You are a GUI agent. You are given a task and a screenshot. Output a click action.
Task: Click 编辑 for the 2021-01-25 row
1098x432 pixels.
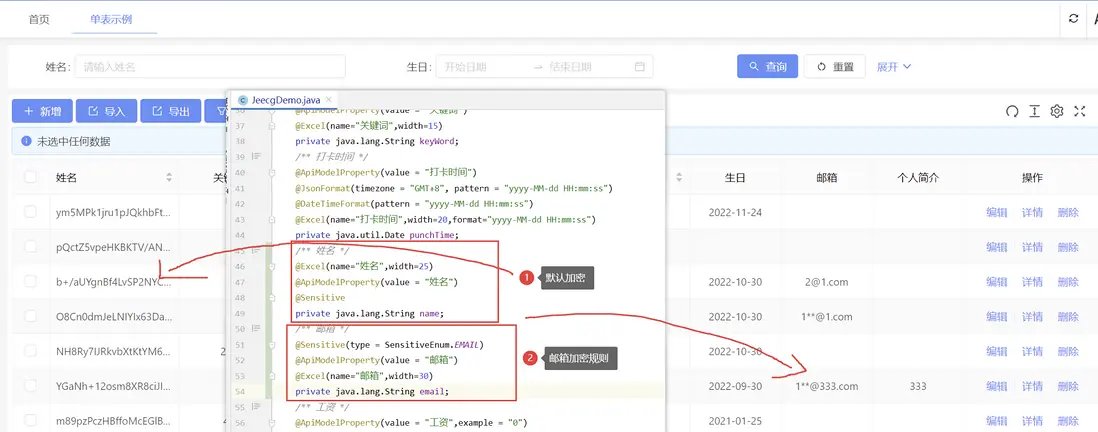tap(996, 421)
